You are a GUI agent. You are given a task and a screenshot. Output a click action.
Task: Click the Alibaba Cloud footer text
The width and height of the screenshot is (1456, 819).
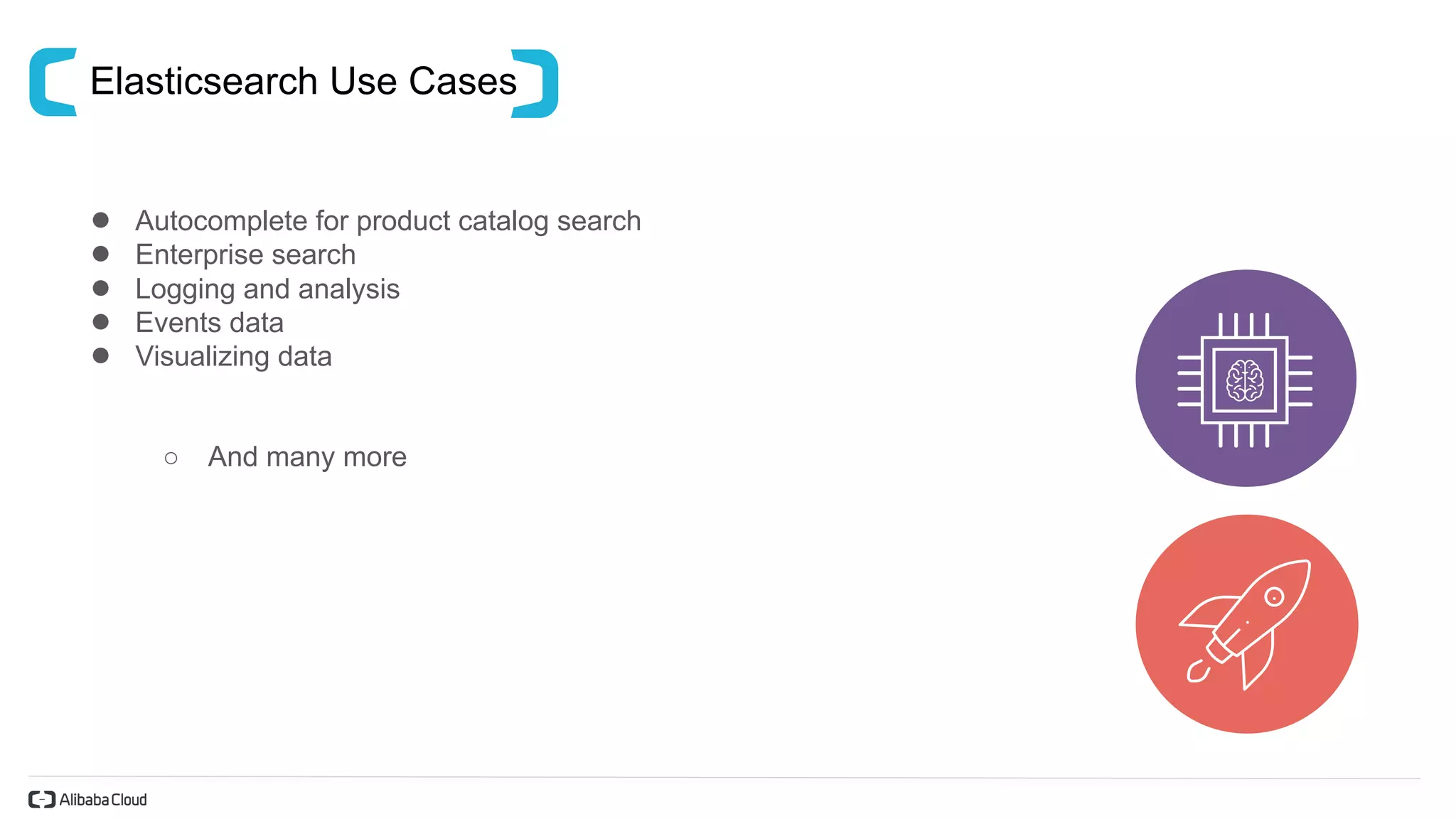[x=103, y=800]
